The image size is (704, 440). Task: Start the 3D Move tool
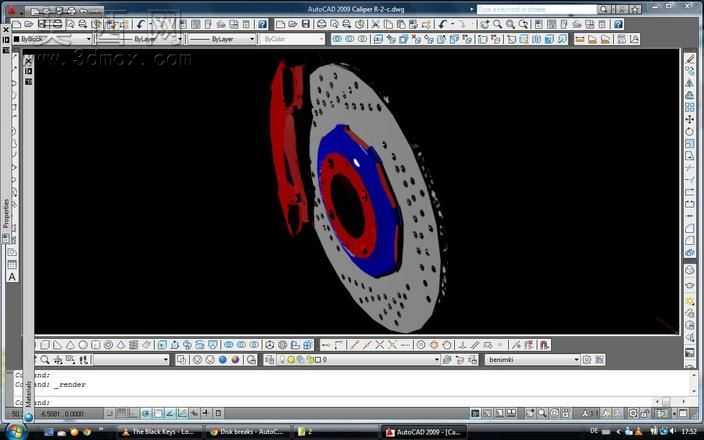tap(270, 345)
